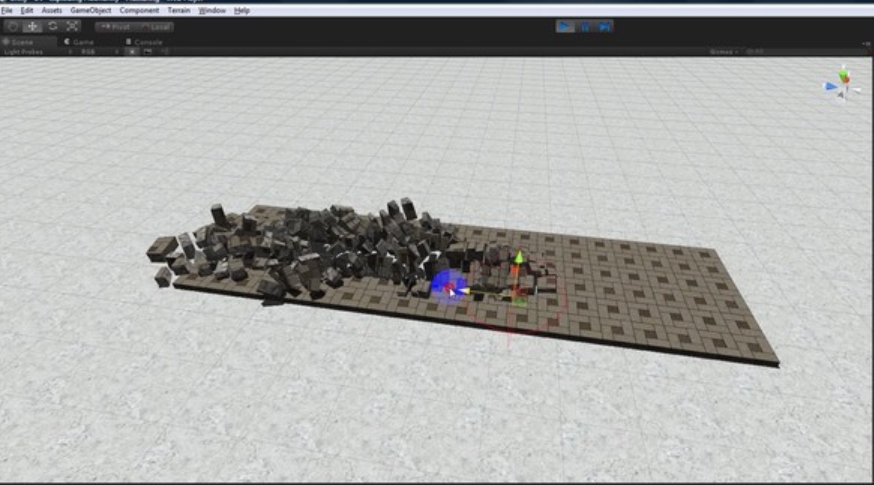
Task: Click the green Y-axis arrow handle
Action: pos(518,260)
